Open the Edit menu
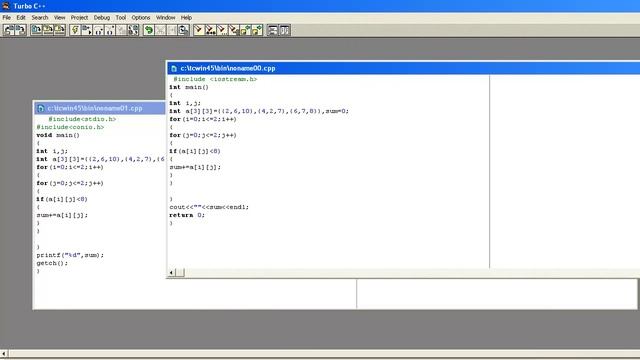640x360 pixels. coord(21,18)
